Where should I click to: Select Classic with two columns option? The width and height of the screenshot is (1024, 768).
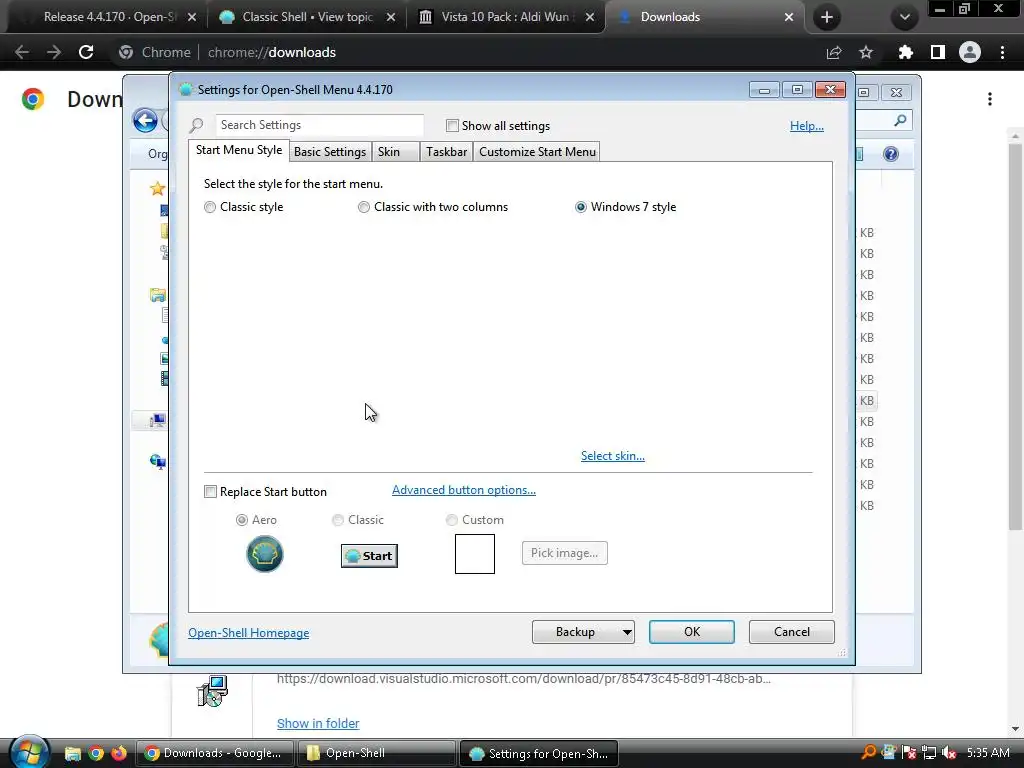point(364,207)
